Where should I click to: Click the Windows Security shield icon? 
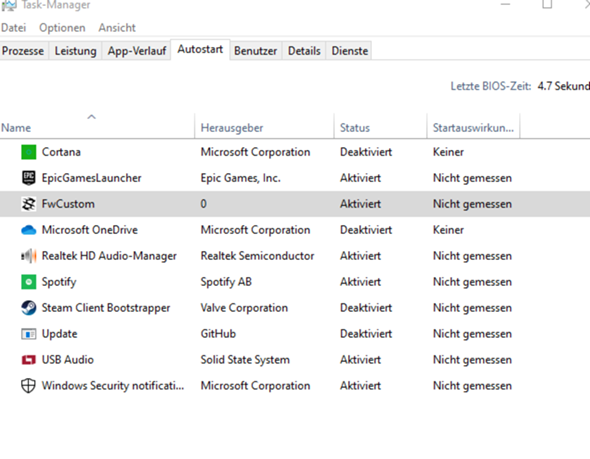[29, 386]
